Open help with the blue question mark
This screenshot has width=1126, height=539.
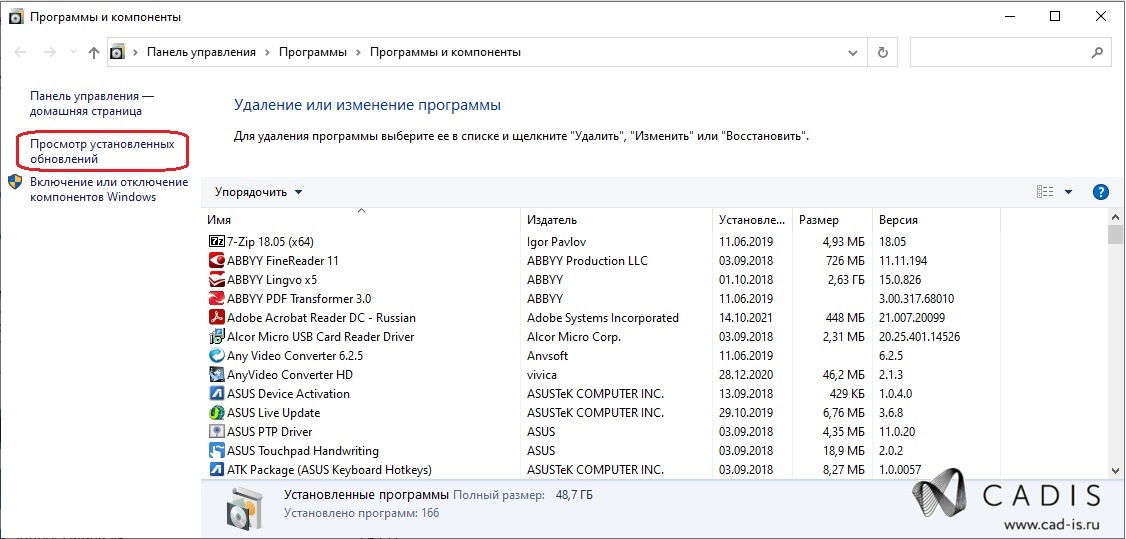pyautogui.click(x=1100, y=192)
